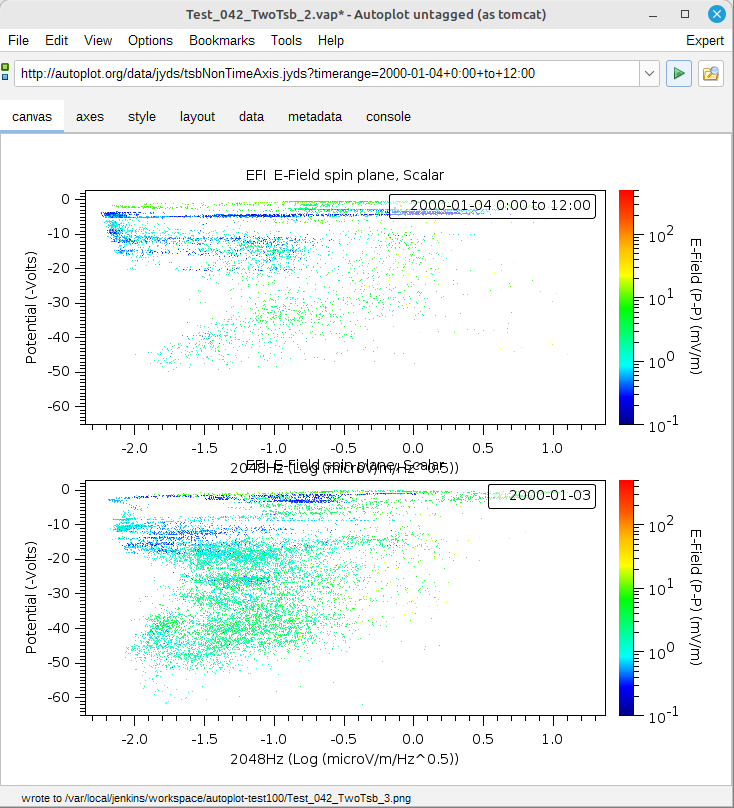The width and height of the screenshot is (734, 808).
Task: Switch to the metadata tab
Action: [x=315, y=116]
